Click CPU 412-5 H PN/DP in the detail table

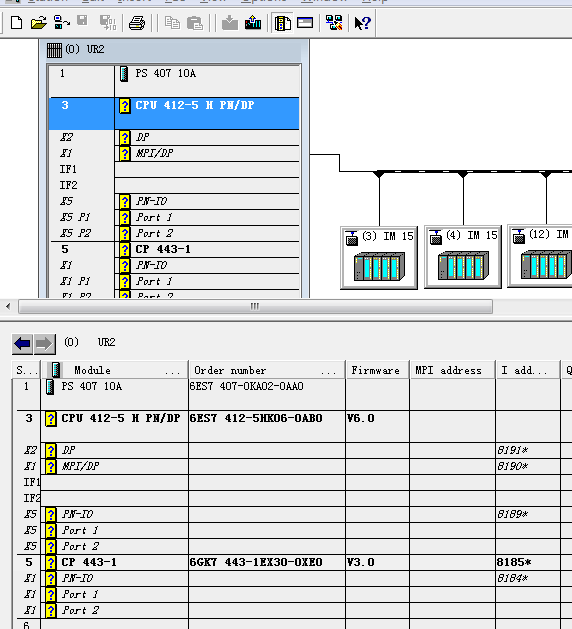(120, 418)
